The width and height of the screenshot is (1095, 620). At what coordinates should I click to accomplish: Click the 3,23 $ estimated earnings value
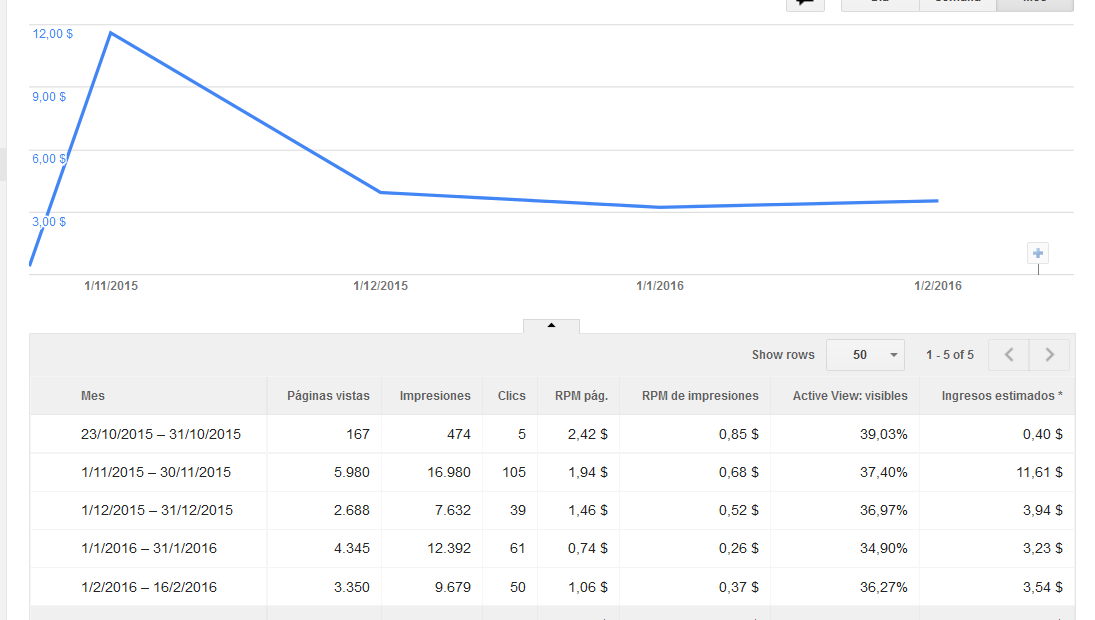[x=1043, y=548]
